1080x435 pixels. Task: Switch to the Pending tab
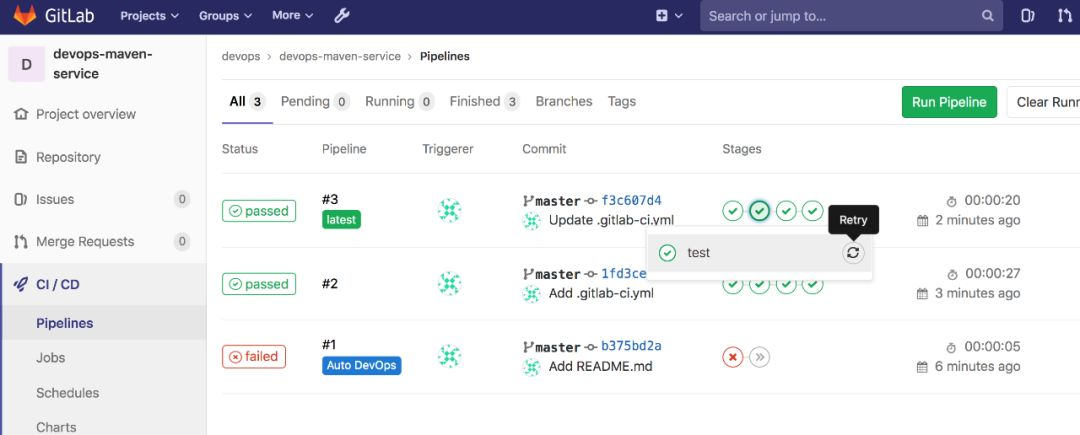pyautogui.click(x=315, y=102)
